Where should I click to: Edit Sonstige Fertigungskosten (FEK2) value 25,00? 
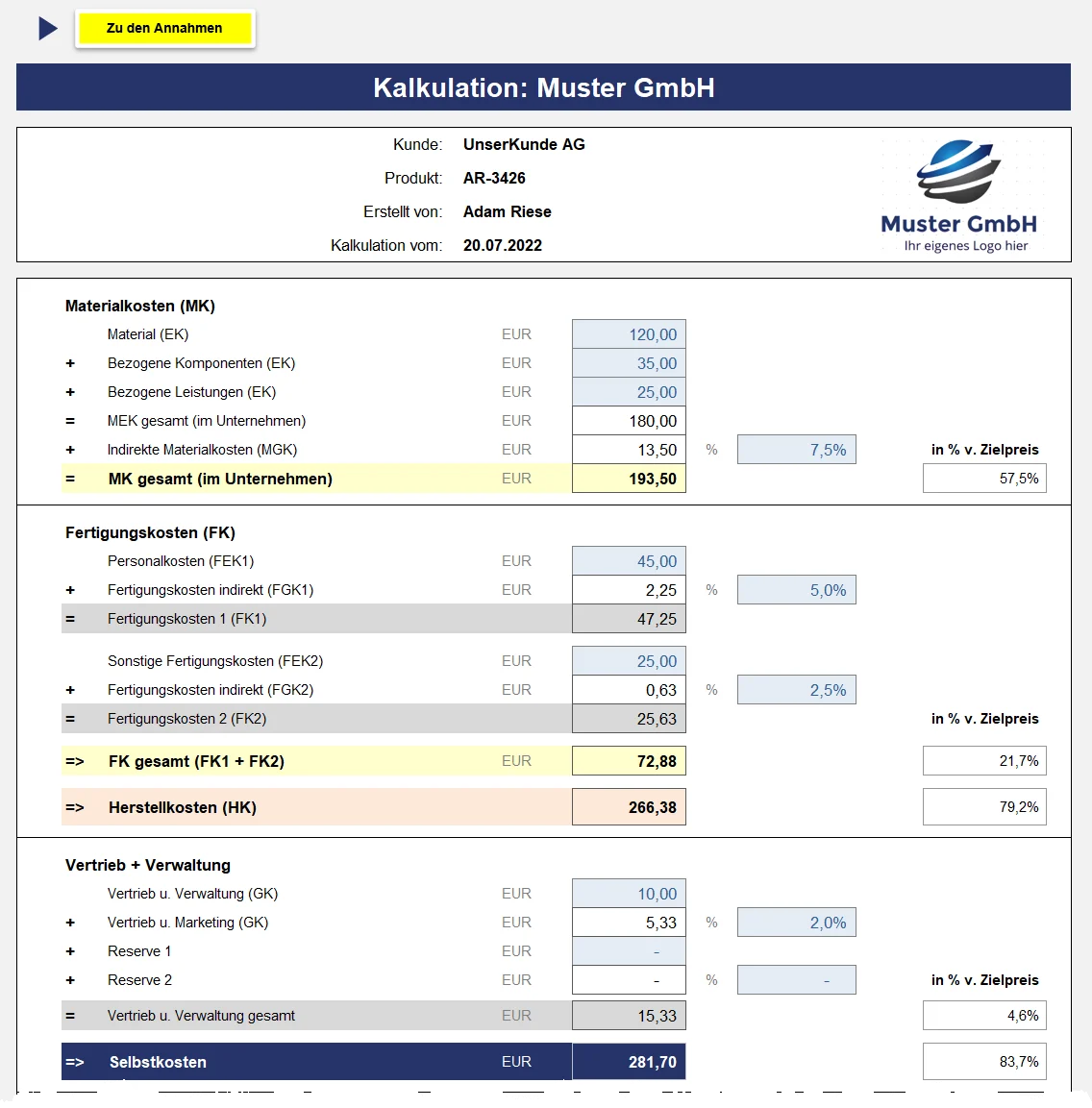(629, 661)
